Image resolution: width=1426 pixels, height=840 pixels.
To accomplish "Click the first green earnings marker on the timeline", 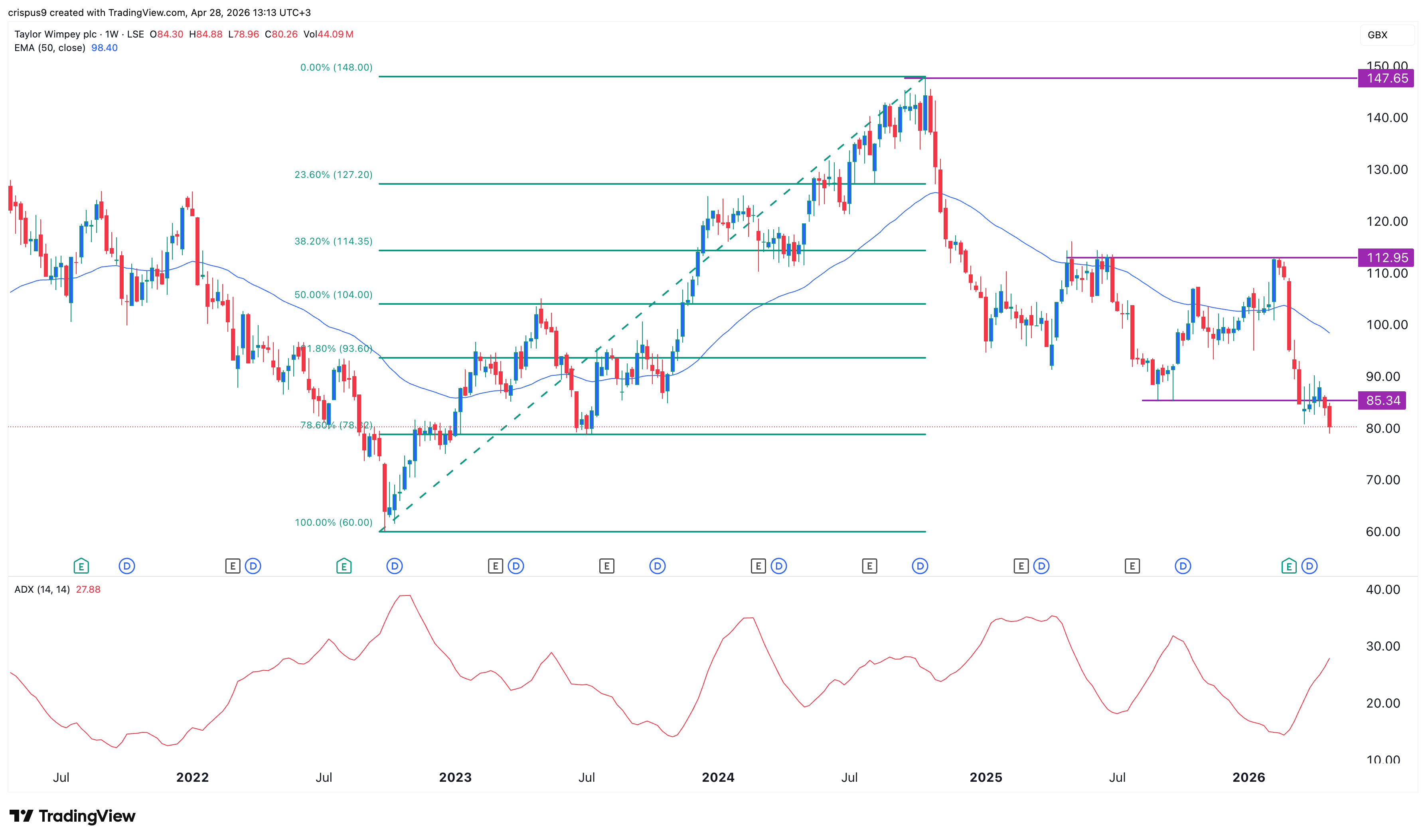I will 81,566.
